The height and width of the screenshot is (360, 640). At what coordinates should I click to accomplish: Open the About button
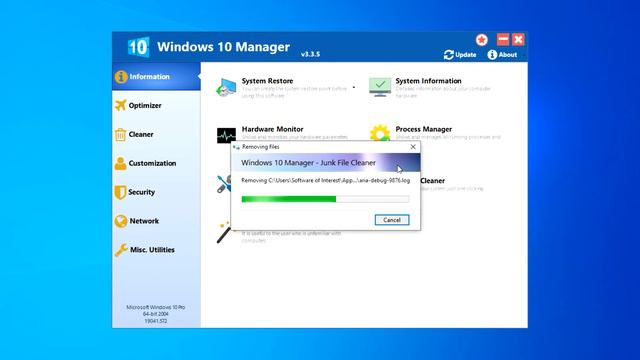pos(502,55)
